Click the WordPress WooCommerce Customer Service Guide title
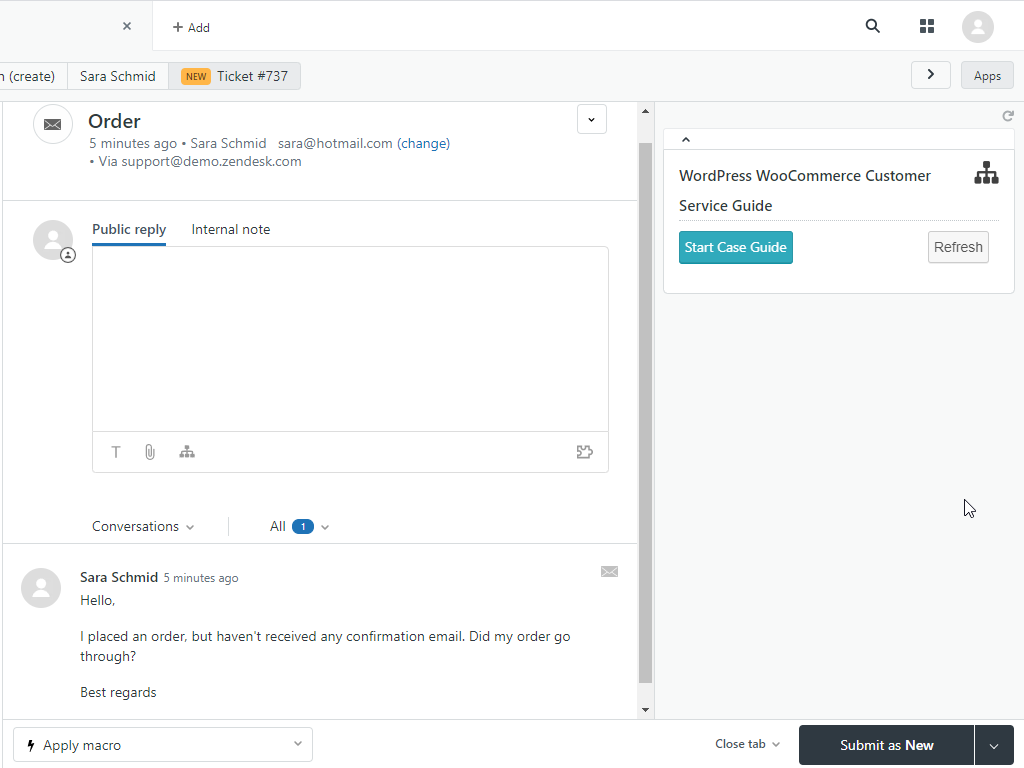The image size is (1024, 768). [805, 191]
